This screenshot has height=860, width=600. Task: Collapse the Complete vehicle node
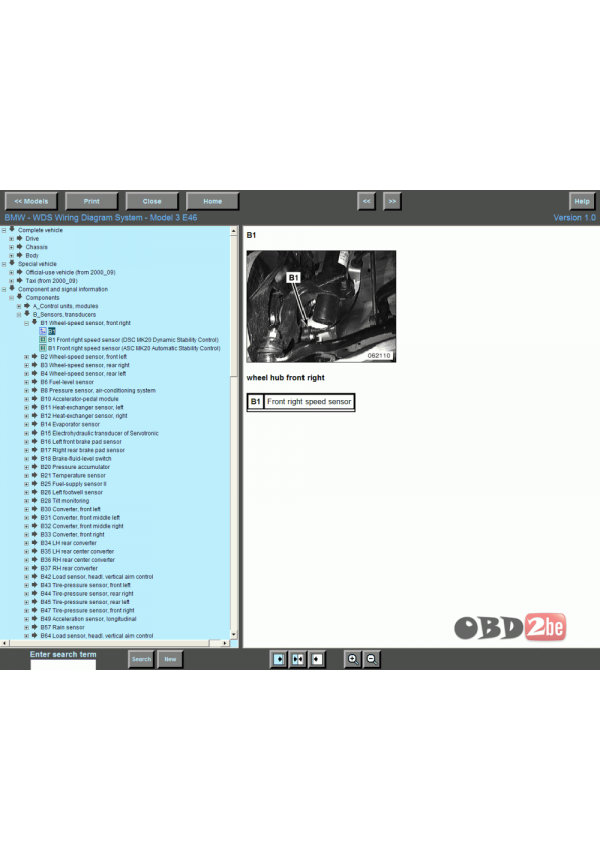point(4,230)
